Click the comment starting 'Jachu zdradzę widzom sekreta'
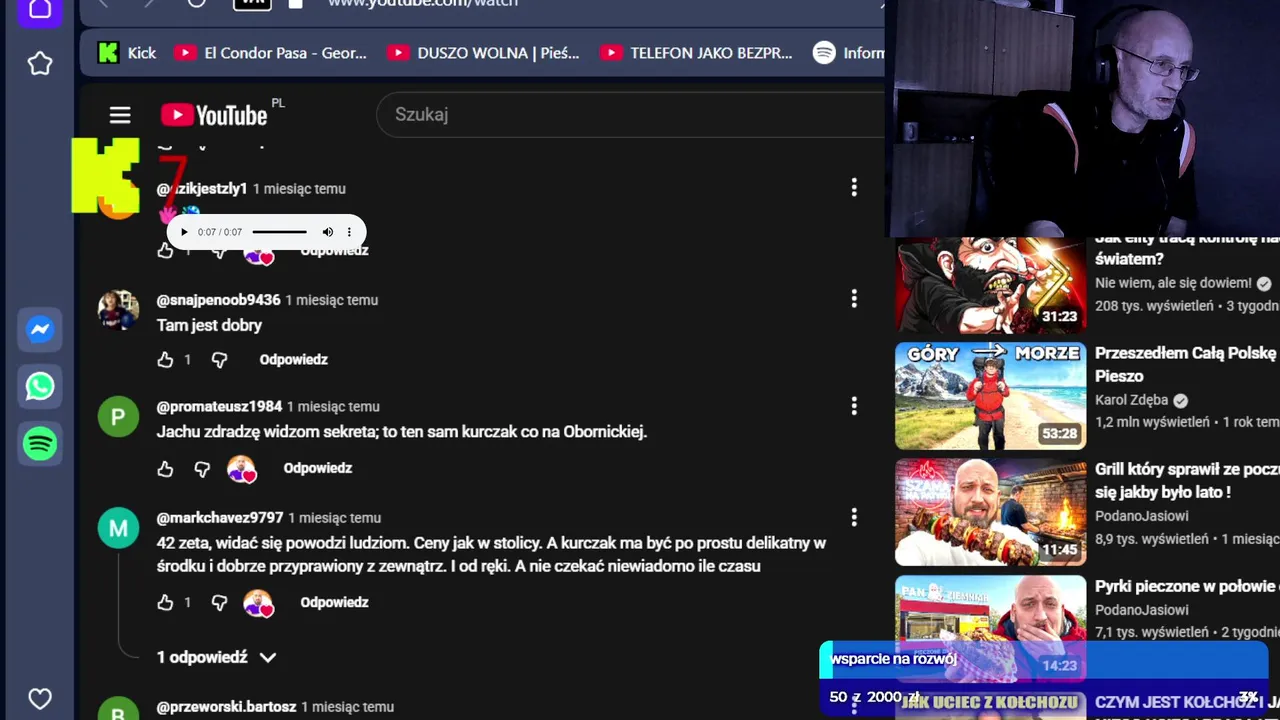 (402, 432)
